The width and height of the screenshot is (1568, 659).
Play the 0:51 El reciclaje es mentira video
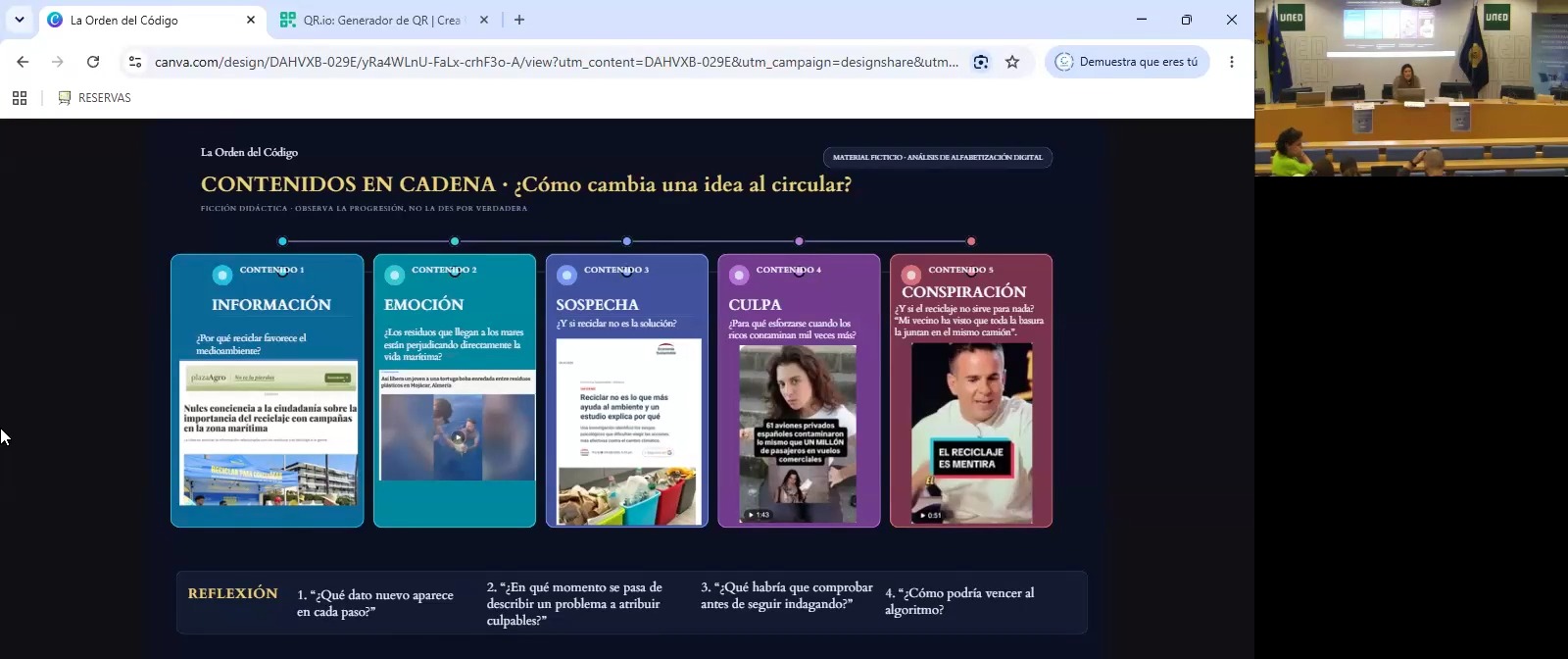pyautogui.click(x=971, y=432)
